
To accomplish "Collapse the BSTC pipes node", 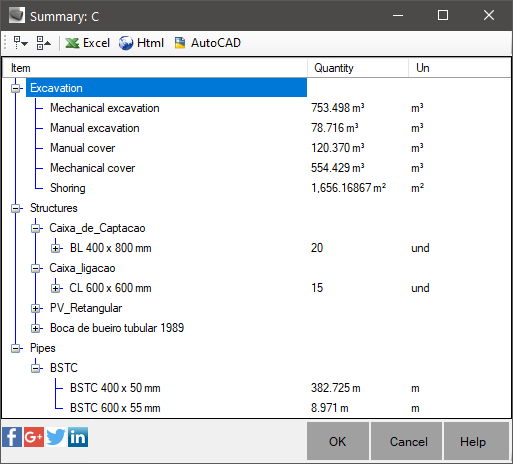I will click(x=36, y=368).
